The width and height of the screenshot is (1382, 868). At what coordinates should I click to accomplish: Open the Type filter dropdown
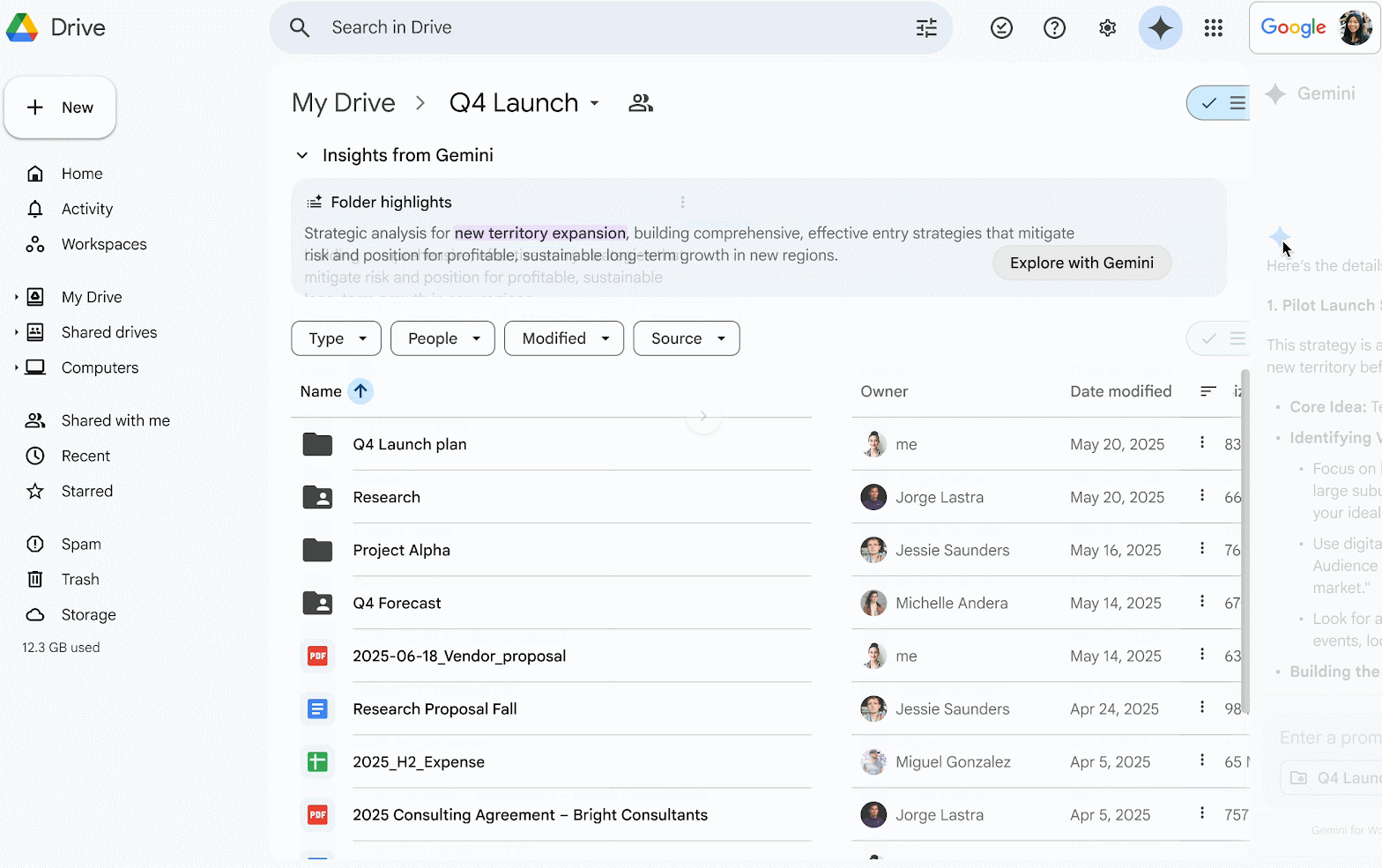tap(336, 338)
